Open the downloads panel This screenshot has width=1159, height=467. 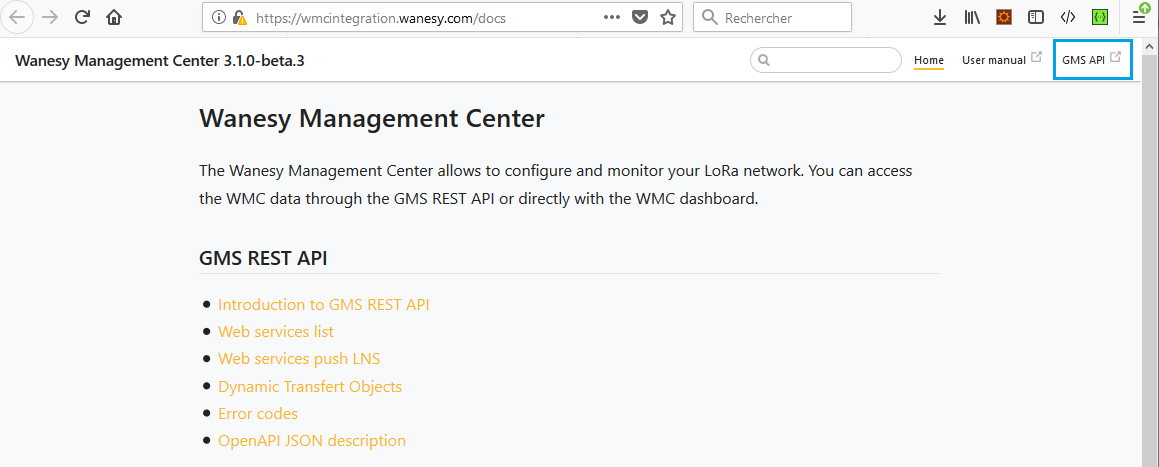coord(940,17)
